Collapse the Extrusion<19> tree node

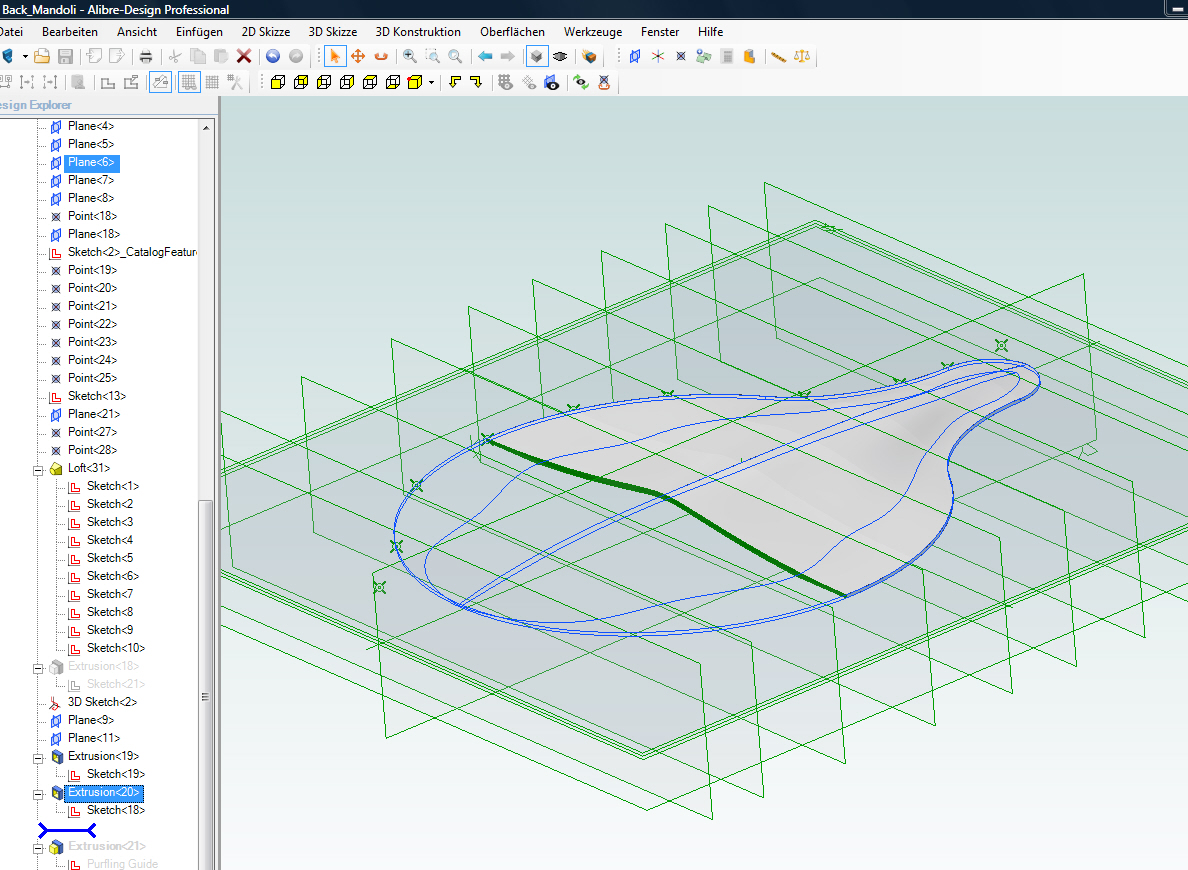click(x=38, y=758)
